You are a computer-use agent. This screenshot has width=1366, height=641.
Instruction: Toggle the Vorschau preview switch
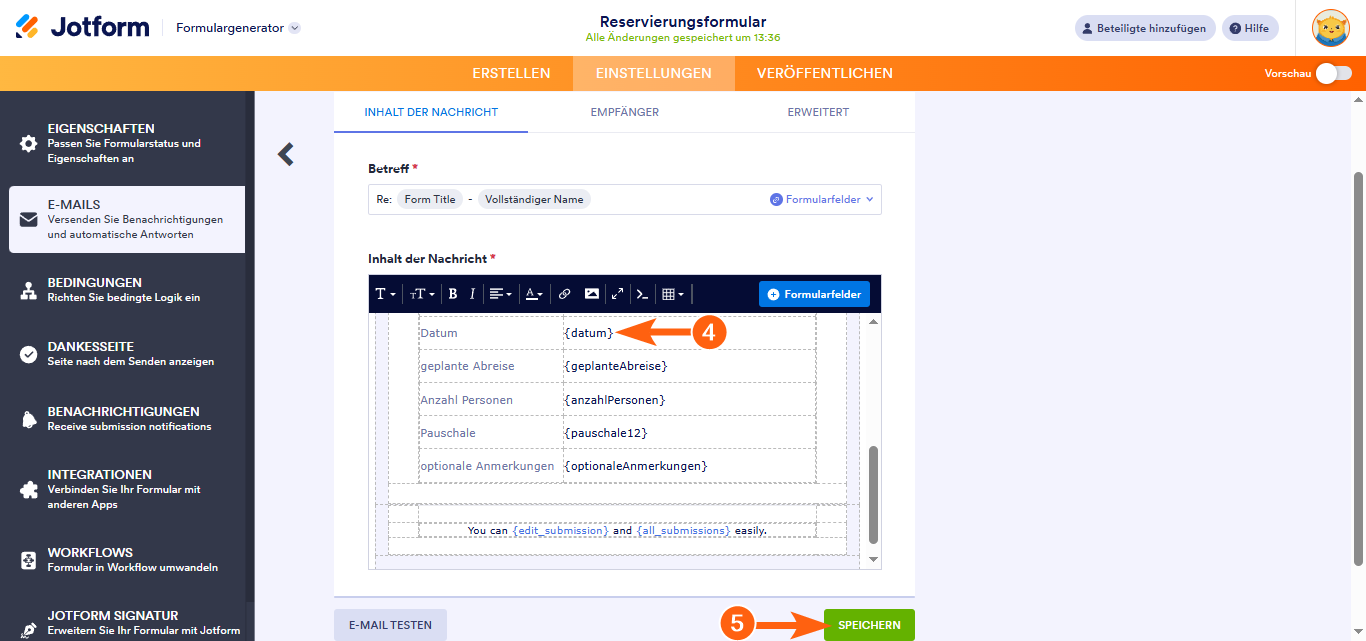[x=1333, y=73]
